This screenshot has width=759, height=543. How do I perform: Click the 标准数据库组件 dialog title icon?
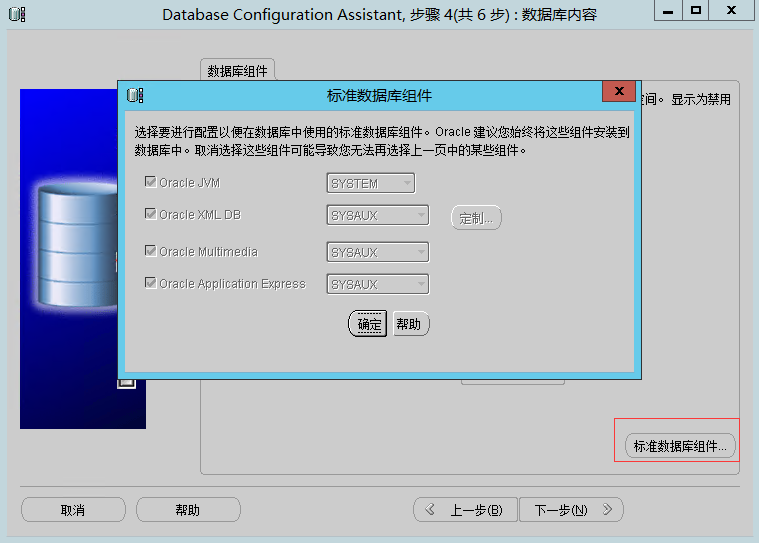(135, 95)
